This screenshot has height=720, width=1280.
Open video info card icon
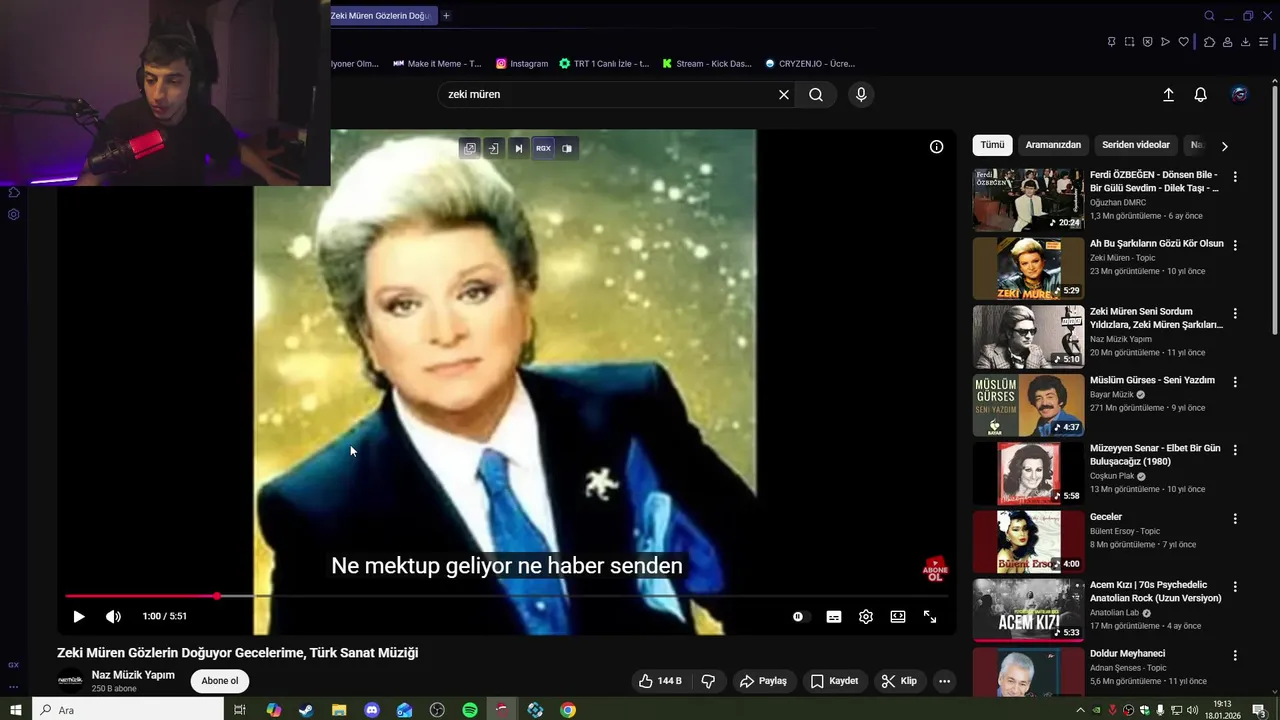click(x=936, y=147)
